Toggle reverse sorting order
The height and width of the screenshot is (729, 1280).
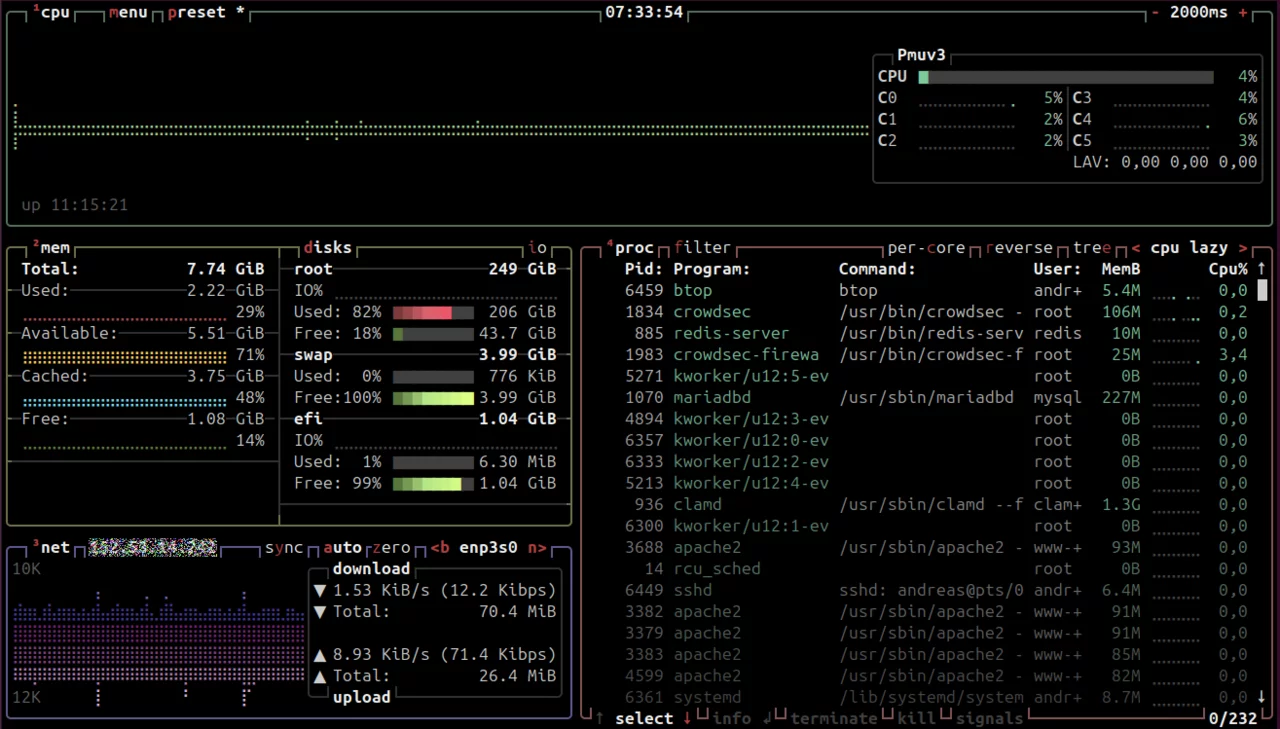(1020, 248)
